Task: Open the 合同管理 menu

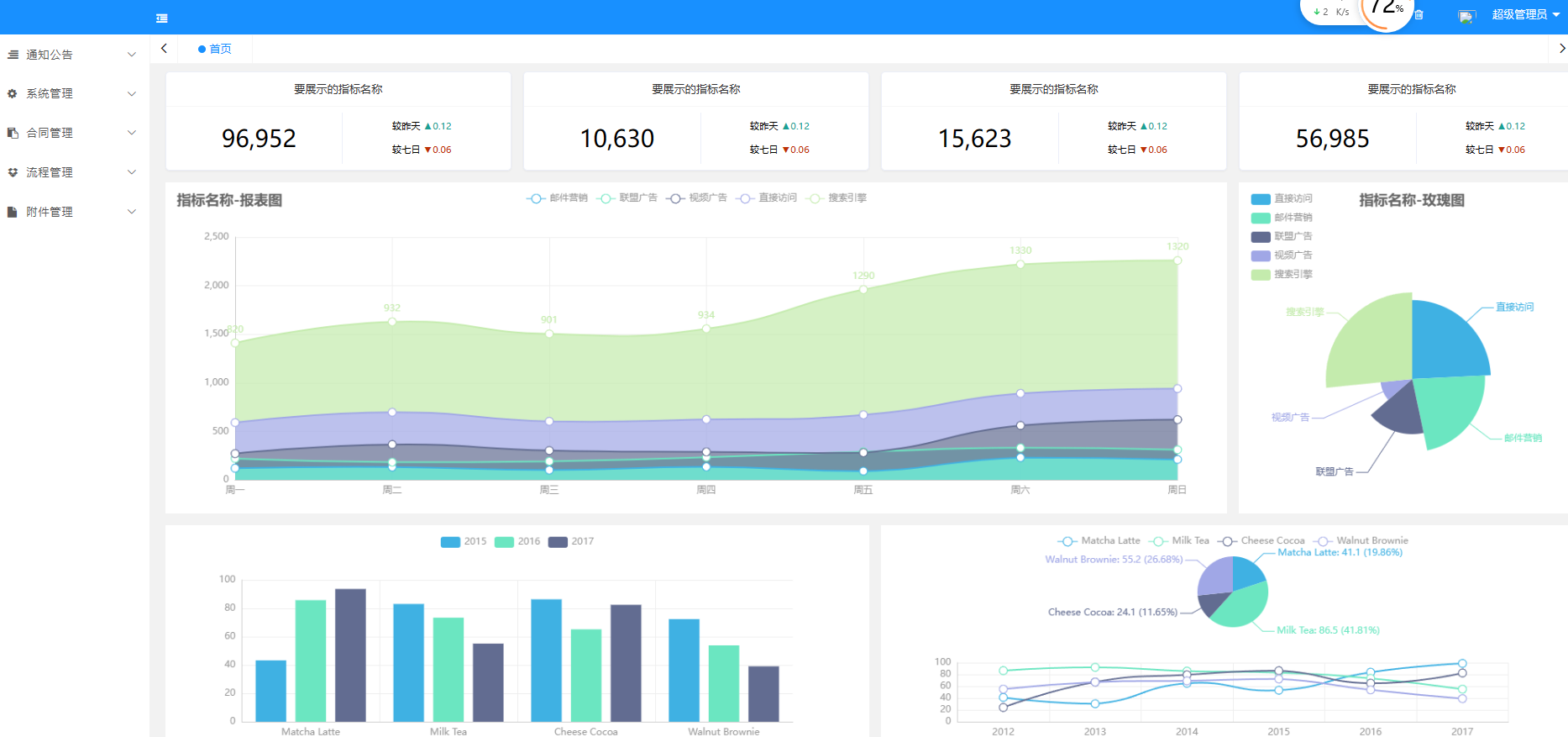Action: tap(75, 133)
